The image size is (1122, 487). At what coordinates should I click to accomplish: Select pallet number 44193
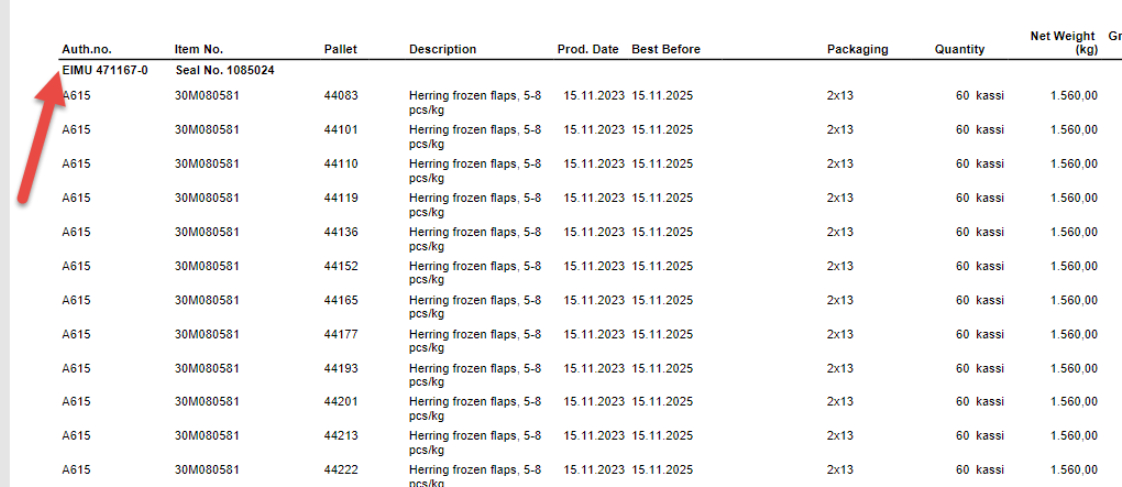tap(341, 368)
